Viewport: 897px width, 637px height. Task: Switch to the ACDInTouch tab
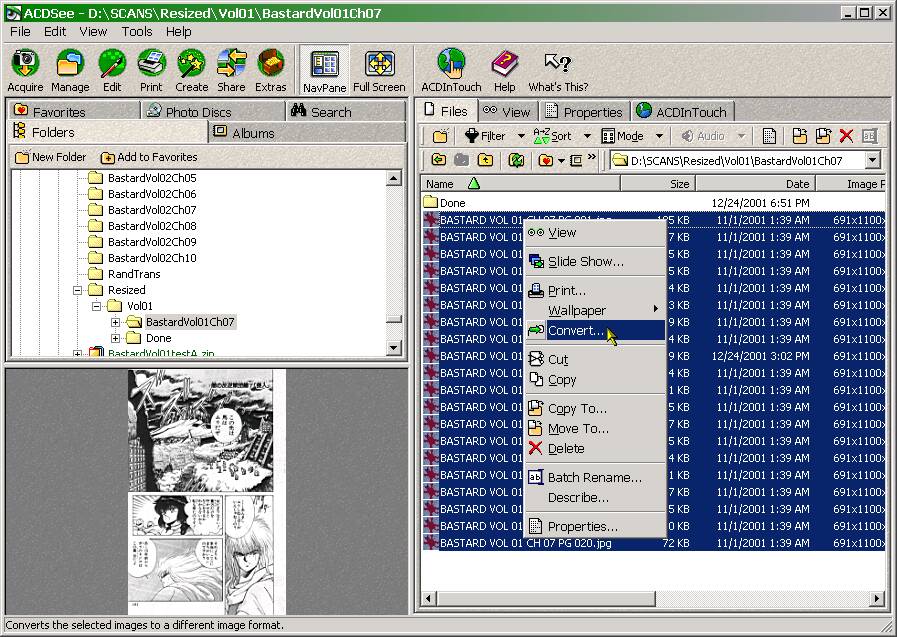tap(682, 112)
